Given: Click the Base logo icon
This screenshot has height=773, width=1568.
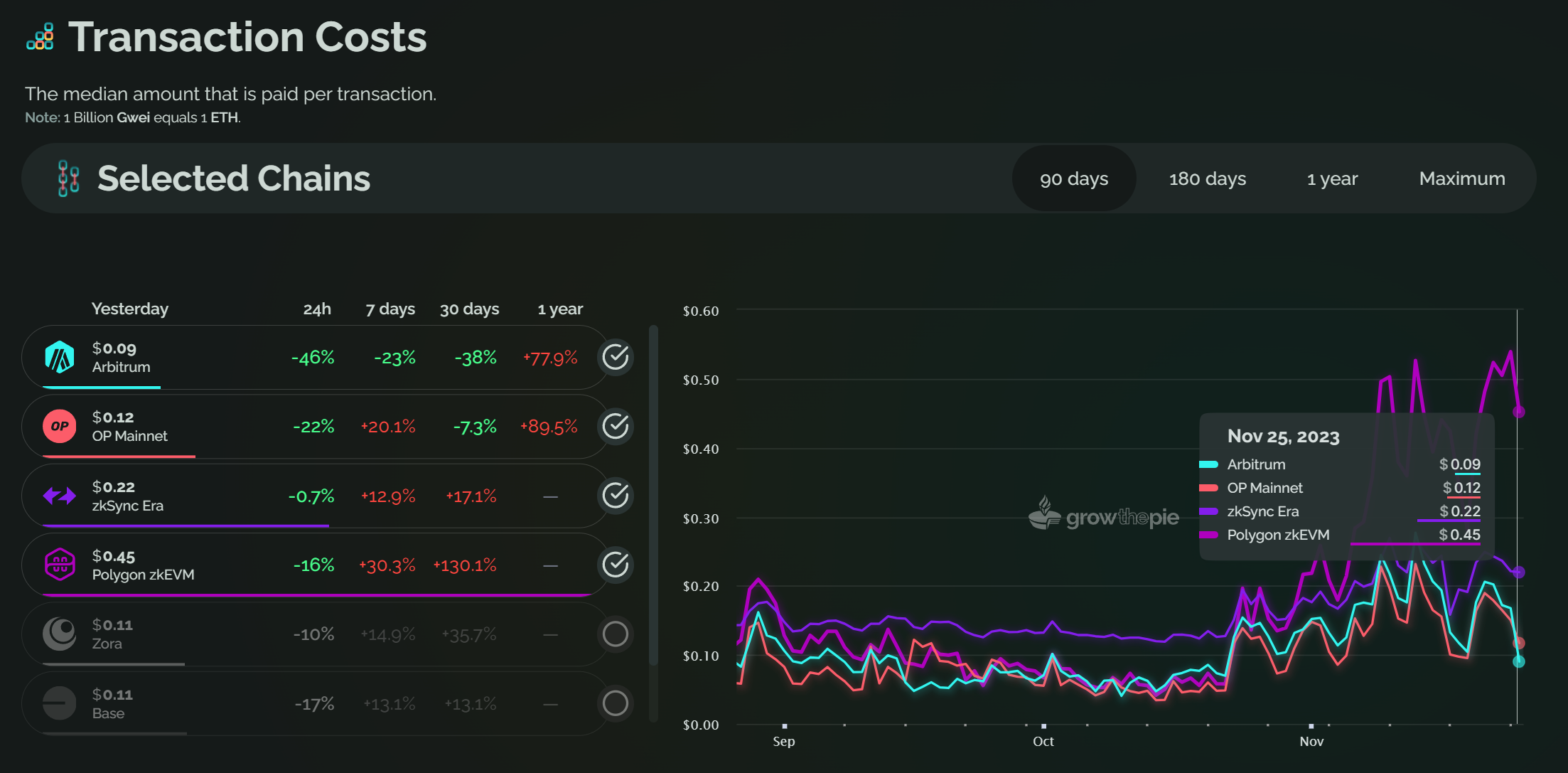Looking at the screenshot, I should point(60,703).
